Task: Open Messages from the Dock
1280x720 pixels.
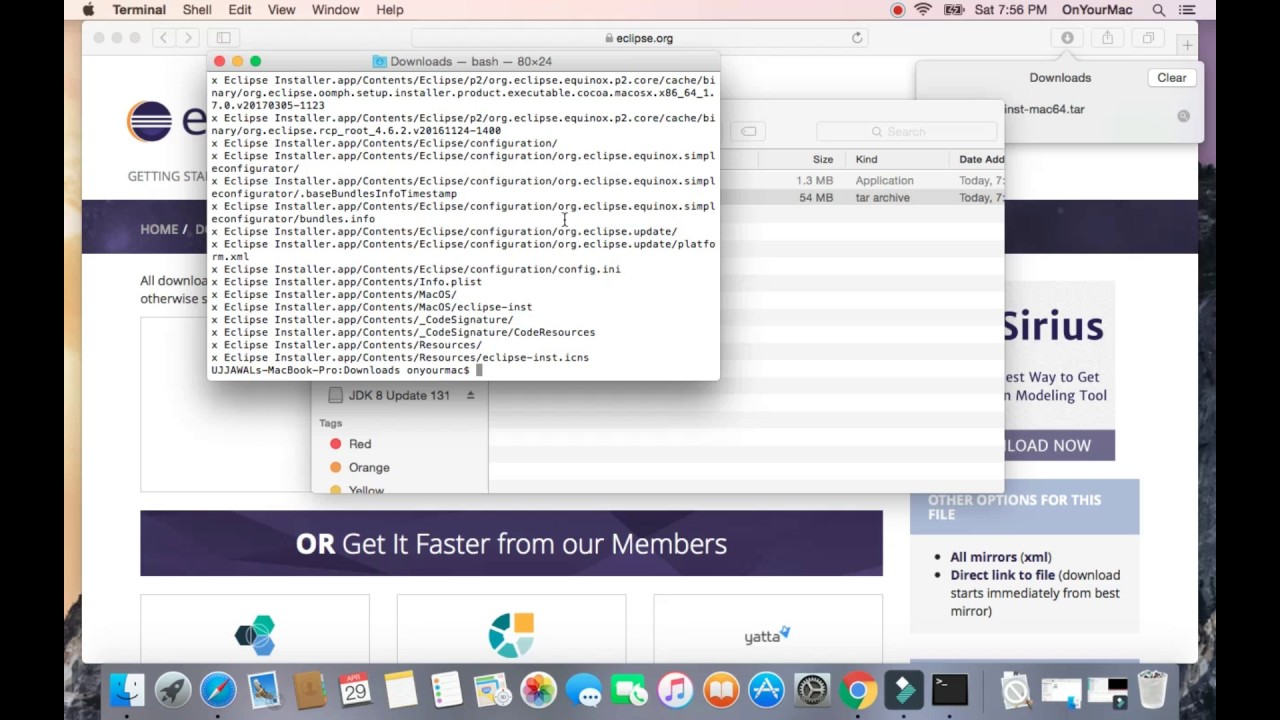Action: (x=584, y=690)
